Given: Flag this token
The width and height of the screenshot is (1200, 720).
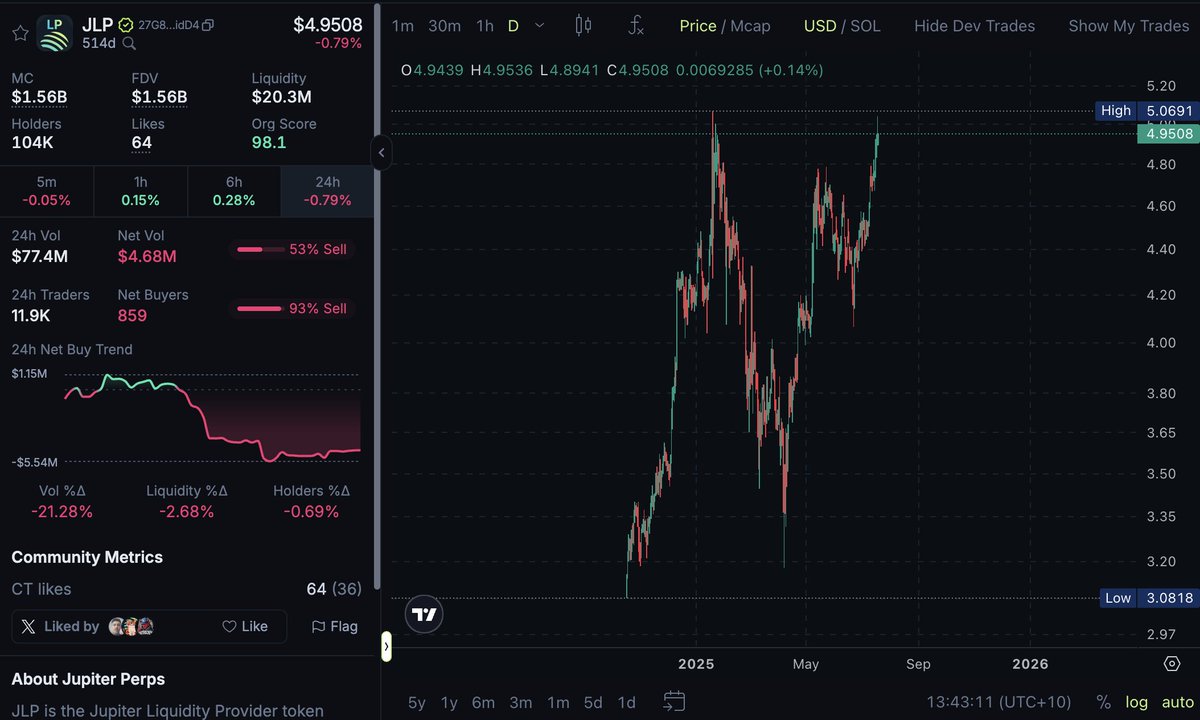Looking at the screenshot, I should point(334,626).
